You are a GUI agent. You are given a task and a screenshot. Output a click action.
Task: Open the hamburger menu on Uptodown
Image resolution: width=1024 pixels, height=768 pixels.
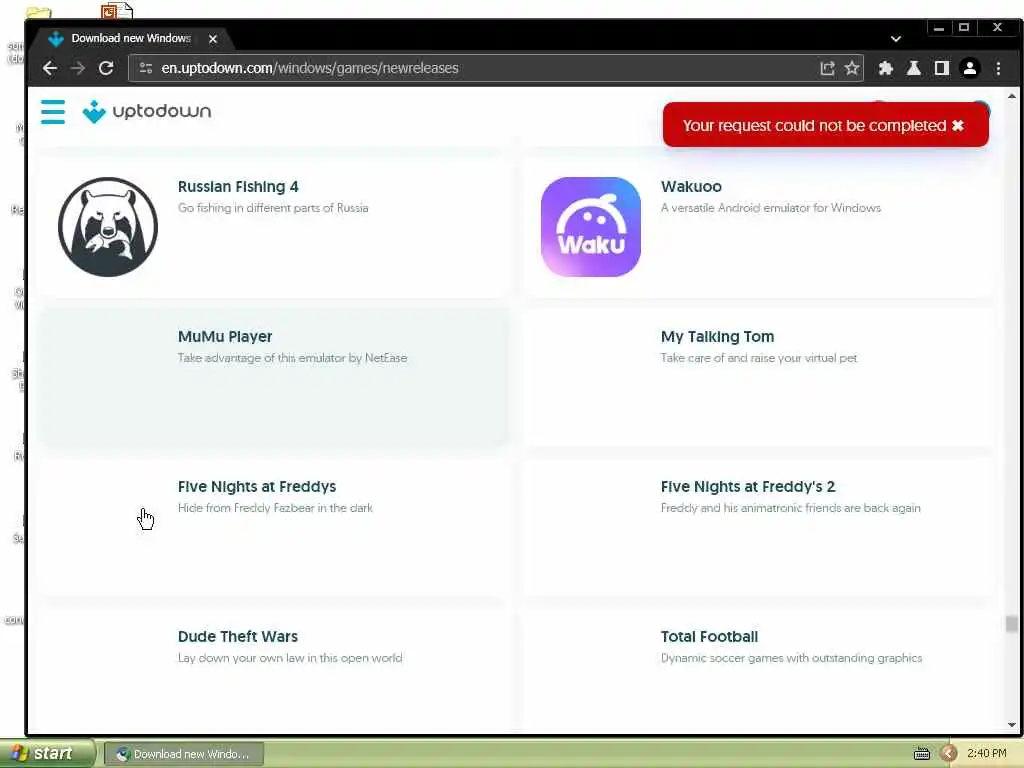pyautogui.click(x=52, y=112)
